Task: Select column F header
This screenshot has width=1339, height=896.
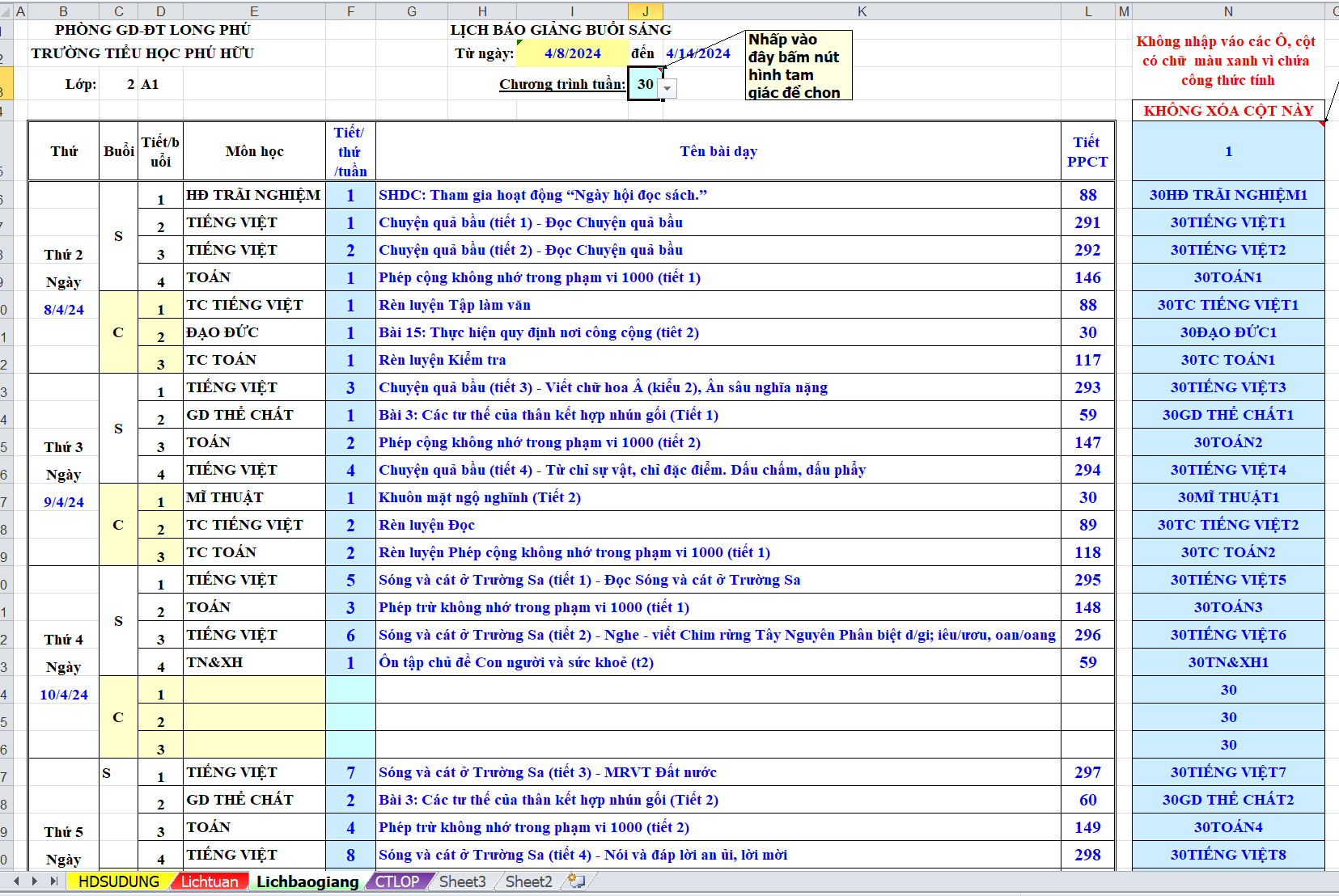Action: [x=350, y=11]
